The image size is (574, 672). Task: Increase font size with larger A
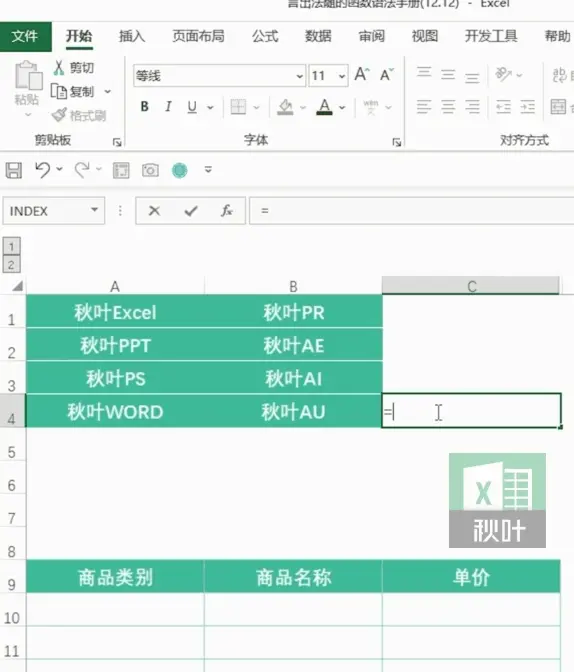pyautogui.click(x=361, y=75)
